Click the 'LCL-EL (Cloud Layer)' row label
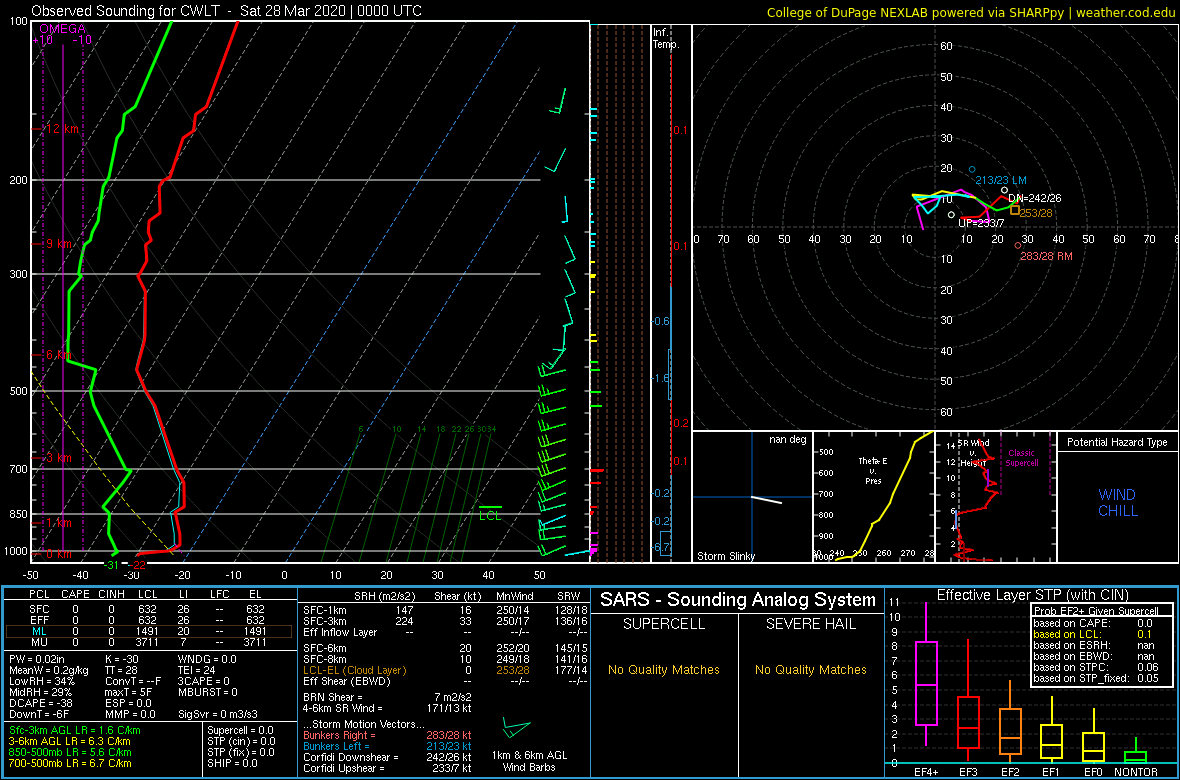Screen dimensions: 1180x780 click(354, 670)
